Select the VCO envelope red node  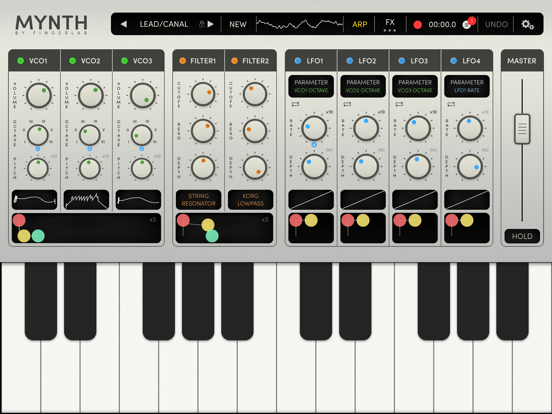click(x=19, y=220)
